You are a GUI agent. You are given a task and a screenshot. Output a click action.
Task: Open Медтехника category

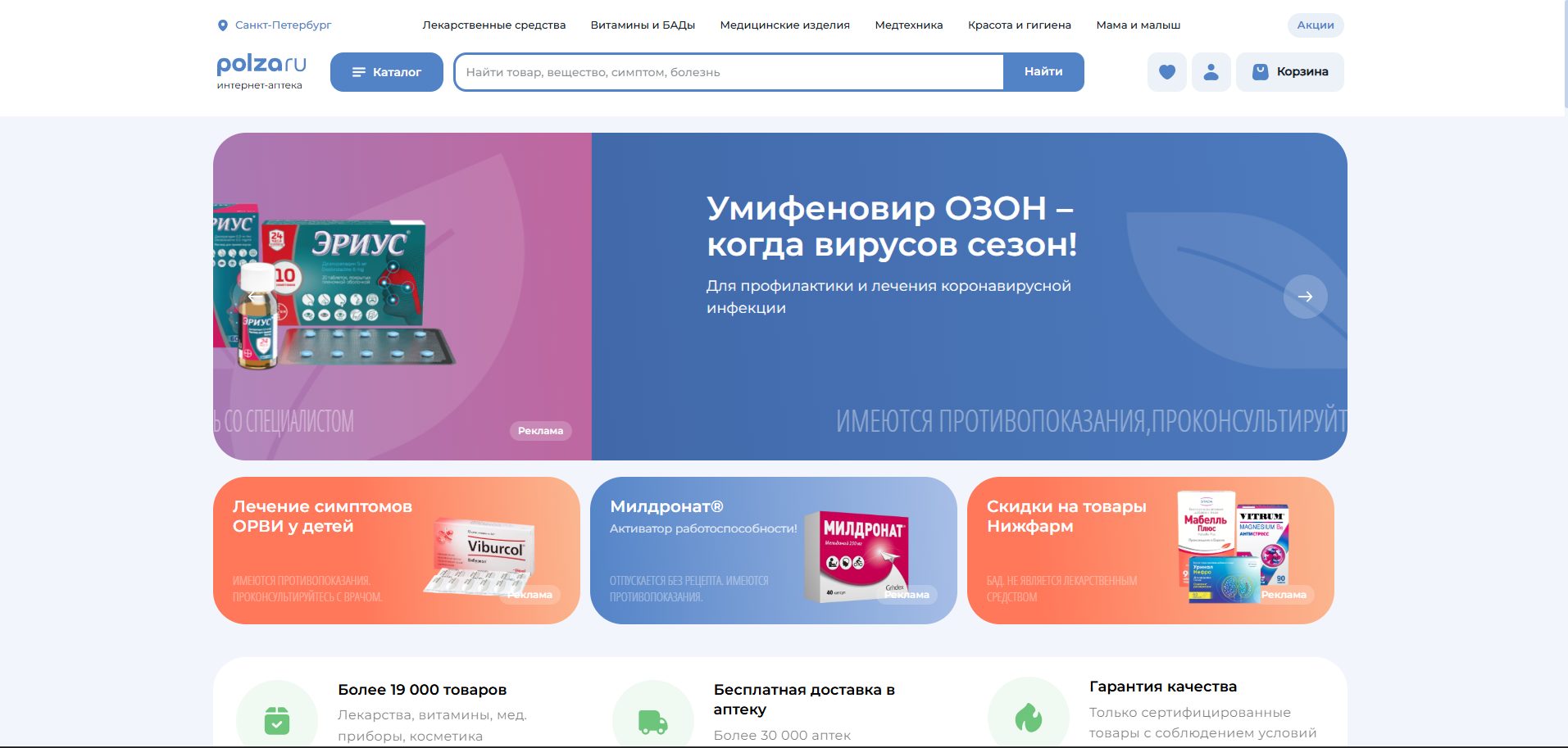point(909,25)
